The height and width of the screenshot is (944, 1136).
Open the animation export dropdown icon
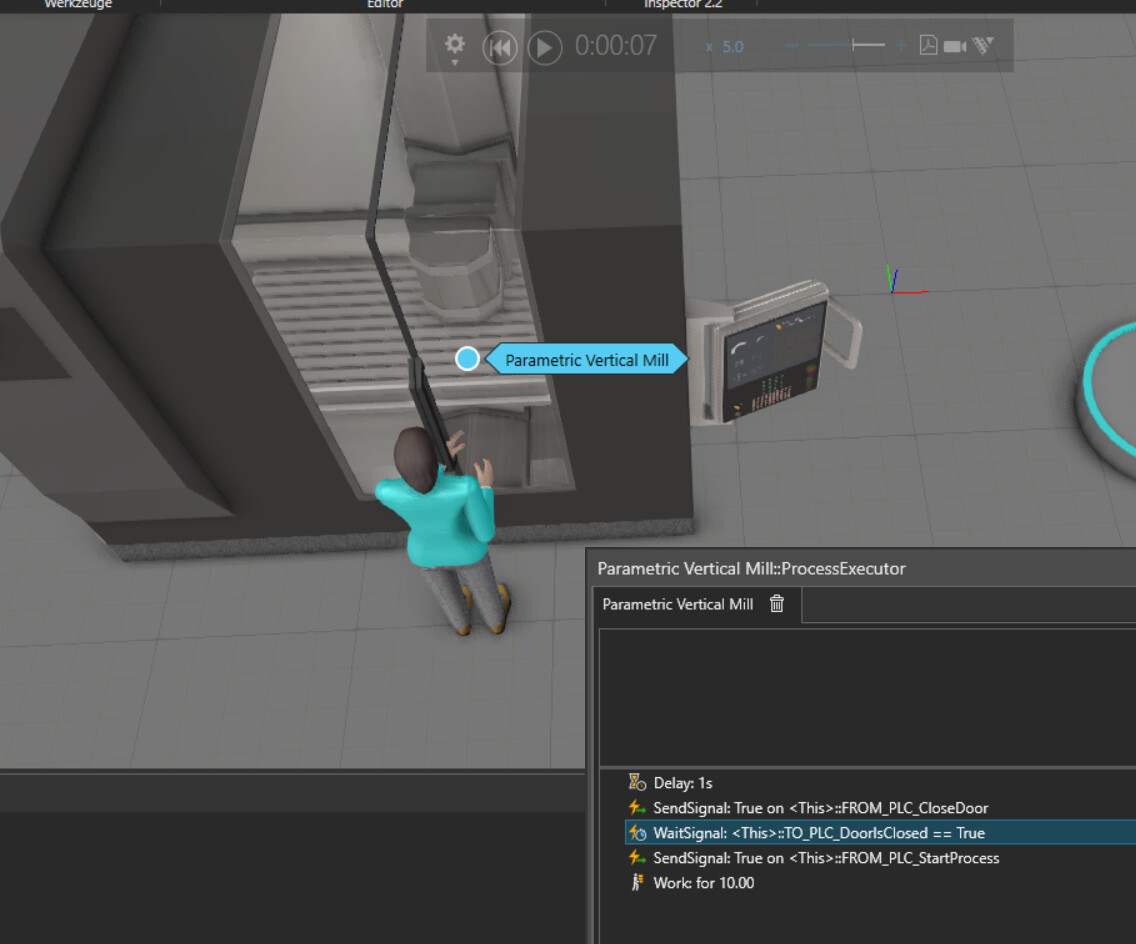click(x=983, y=46)
